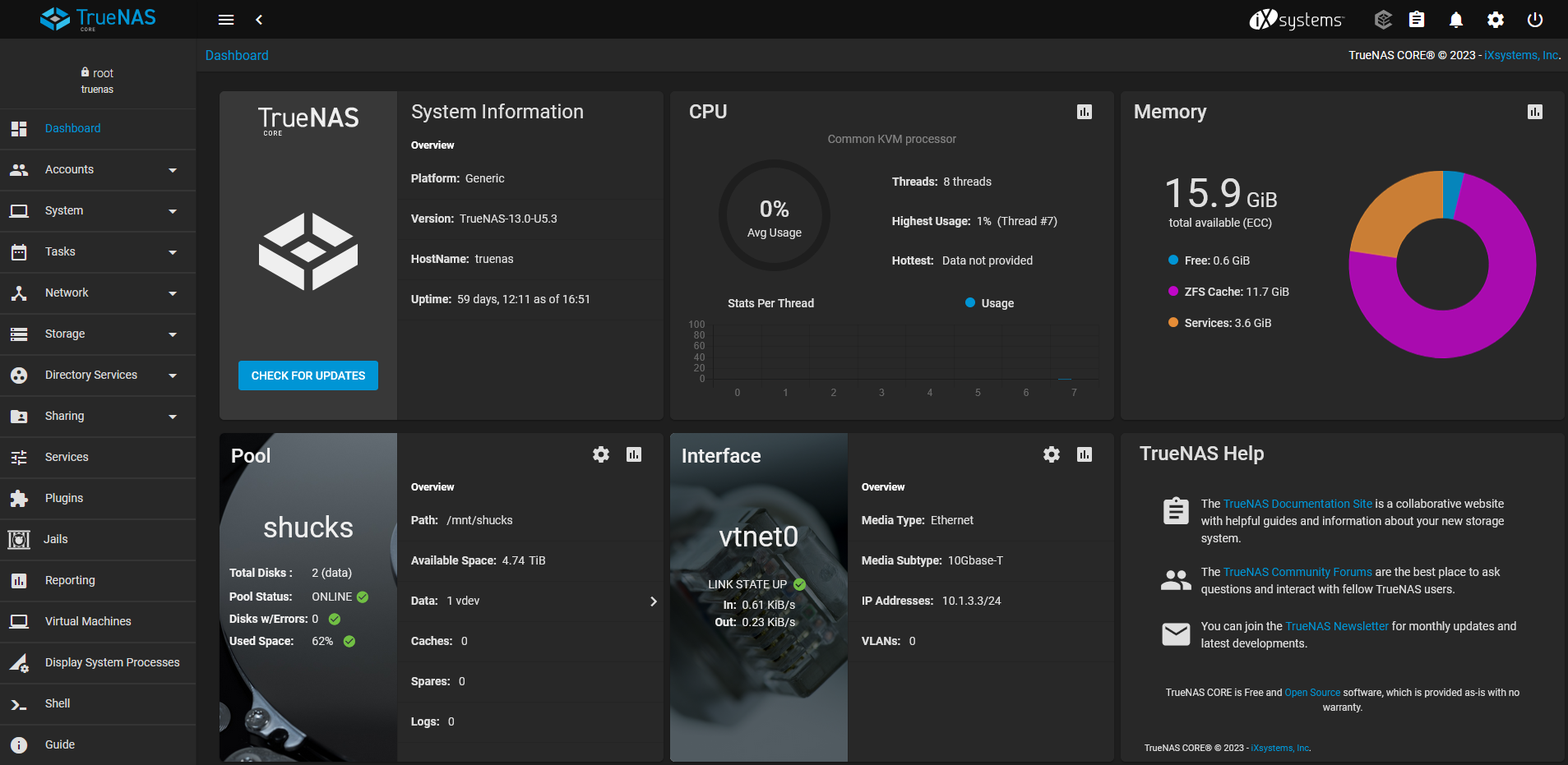Open the CPU reports chart icon

click(x=1083, y=112)
